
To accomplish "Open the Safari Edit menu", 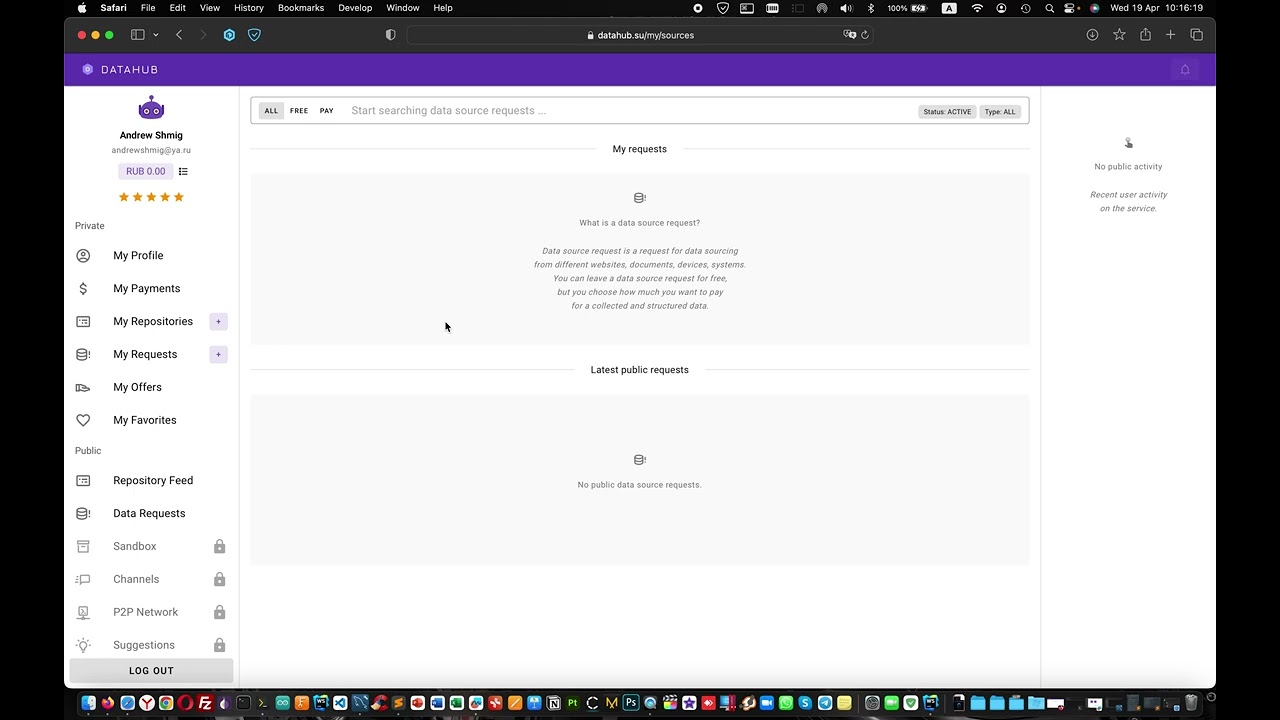I will coord(177,8).
